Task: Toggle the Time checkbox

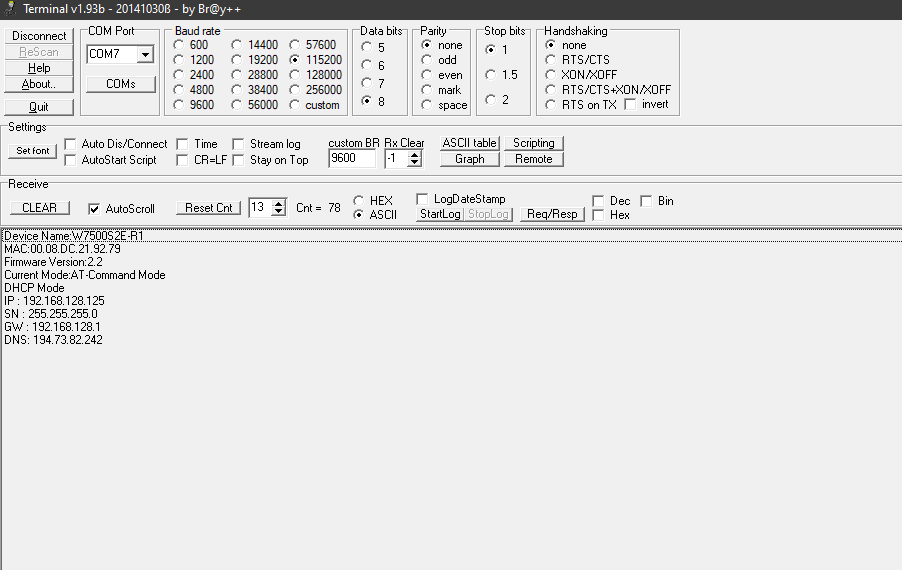Action: point(182,144)
